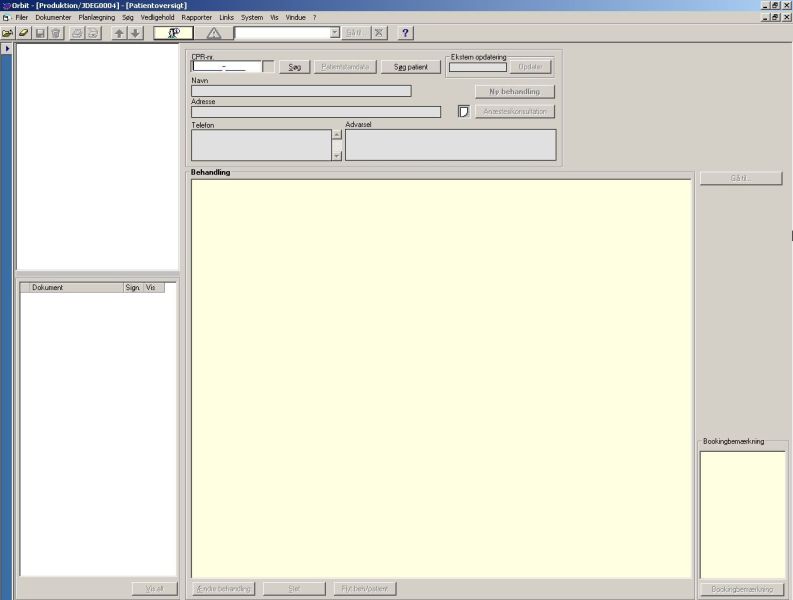Click the Telefon list up arrow
793x600 pixels.
point(337,135)
